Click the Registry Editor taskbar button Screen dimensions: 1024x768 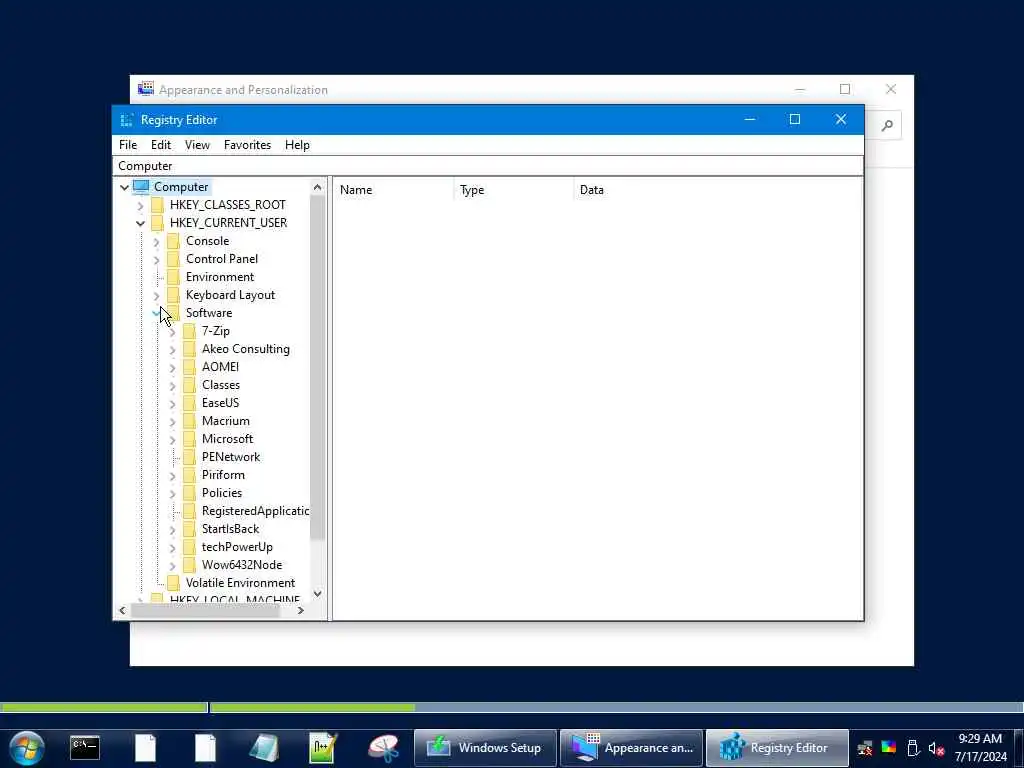777,748
